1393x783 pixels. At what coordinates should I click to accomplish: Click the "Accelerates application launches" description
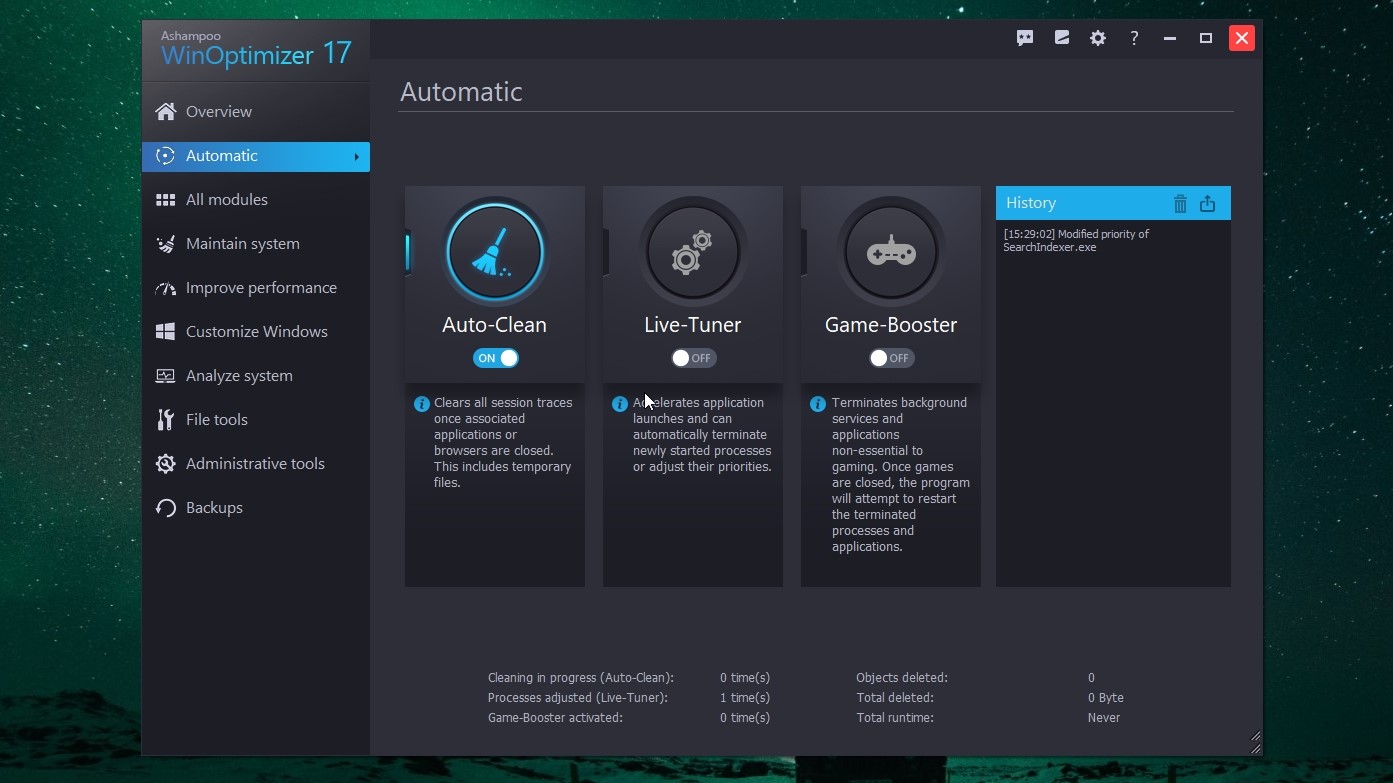pyautogui.click(x=702, y=435)
